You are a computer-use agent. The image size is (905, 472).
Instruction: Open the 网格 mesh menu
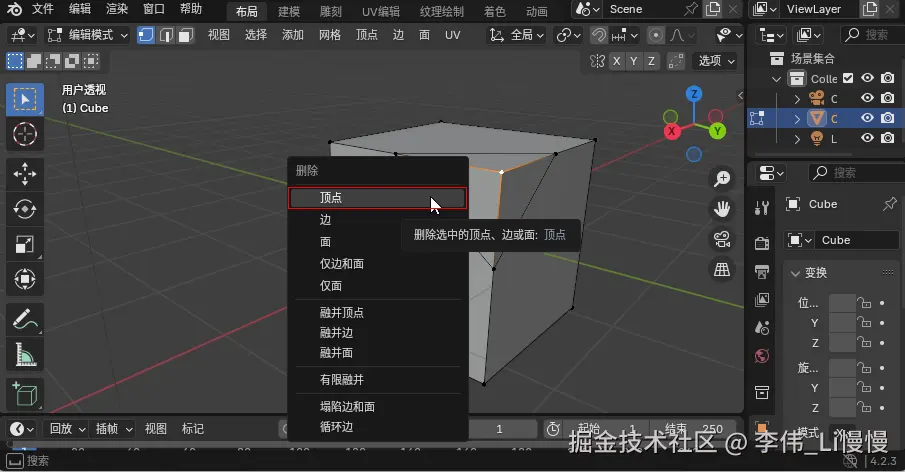coord(330,35)
